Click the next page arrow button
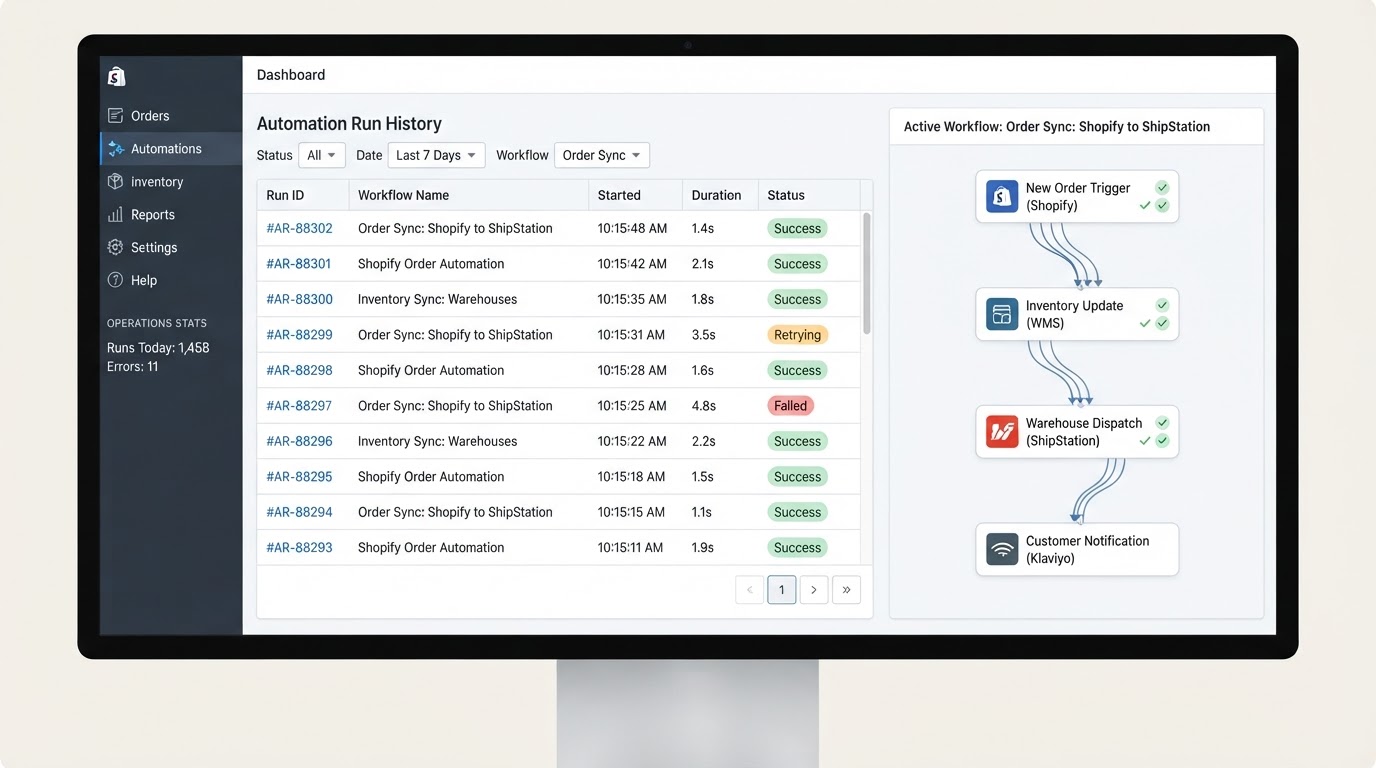This screenshot has height=768, width=1376. (814, 590)
